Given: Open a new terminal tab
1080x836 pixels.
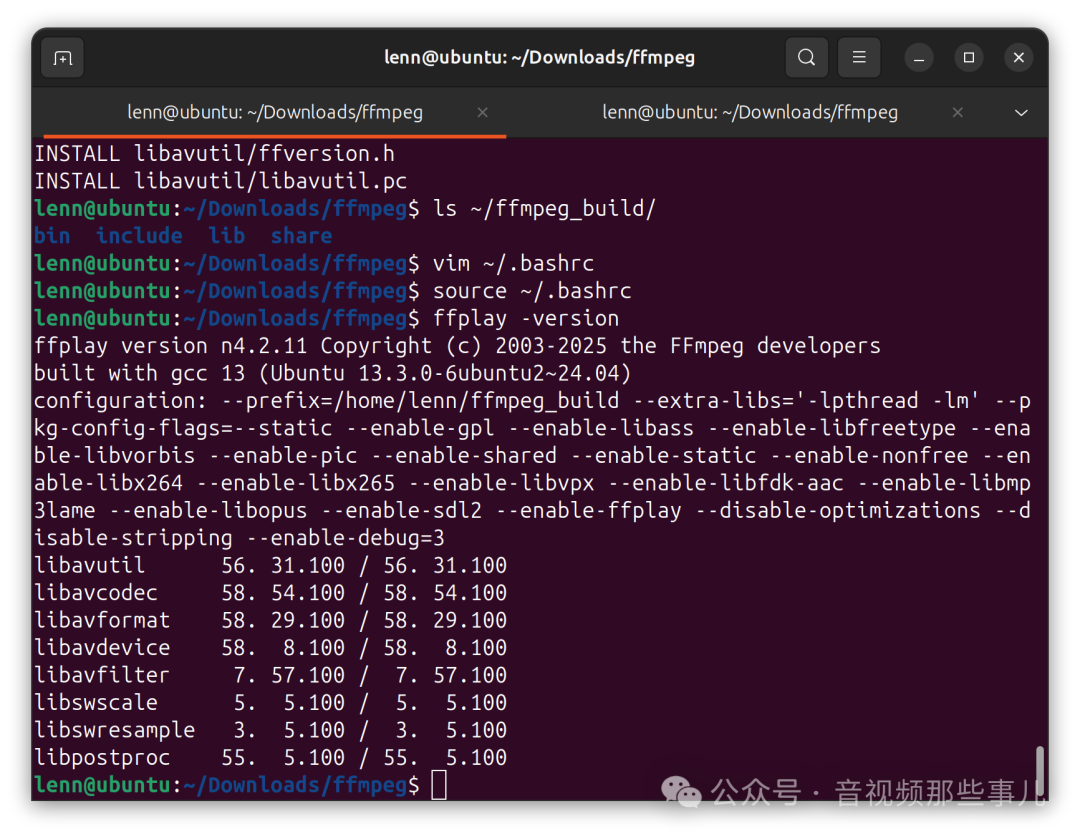Looking at the screenshot, I should pos(63,58).
